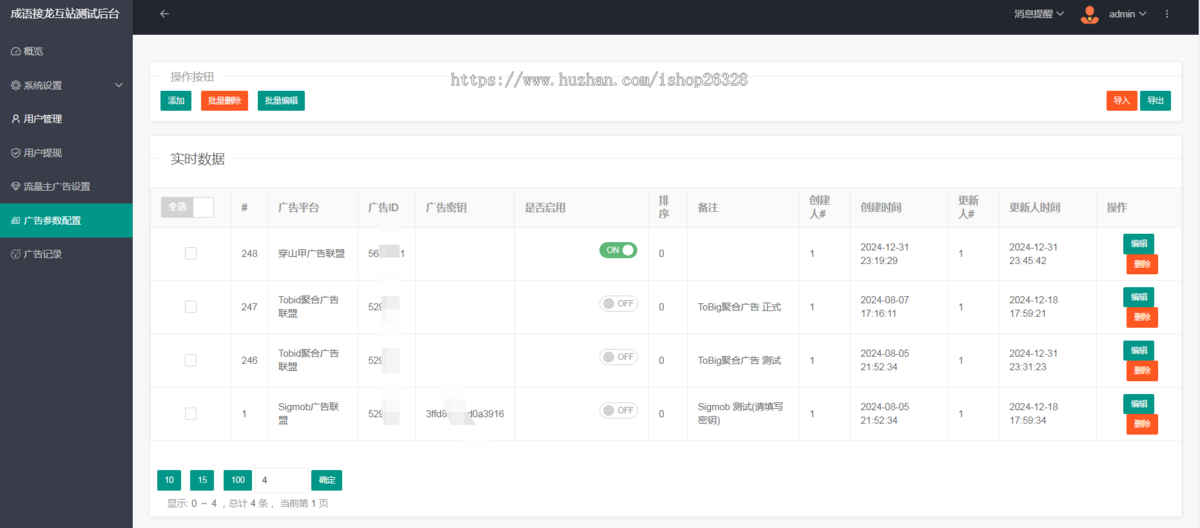
Task: Click 编辑 for row 247
Action: [x=1138, y=297]
